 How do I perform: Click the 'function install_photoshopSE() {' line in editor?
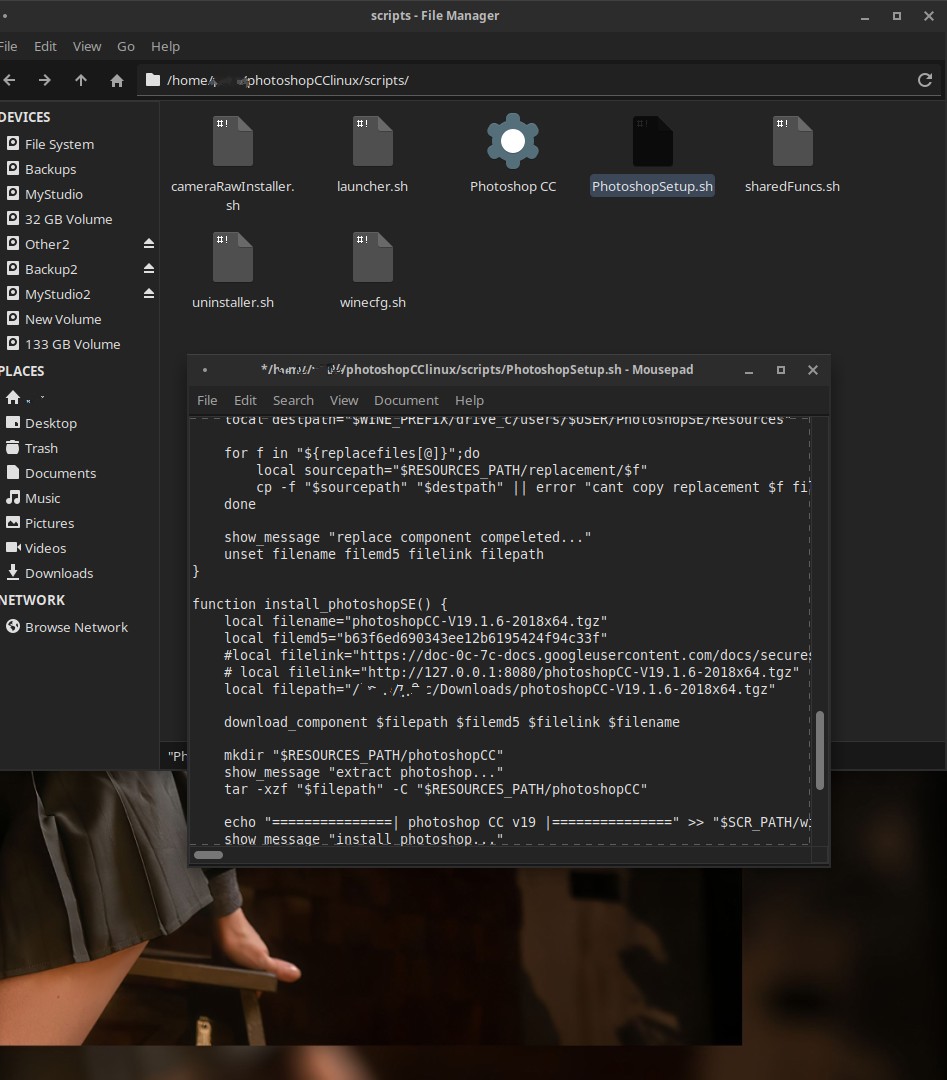pyautogui.click(x=320, y=604)
